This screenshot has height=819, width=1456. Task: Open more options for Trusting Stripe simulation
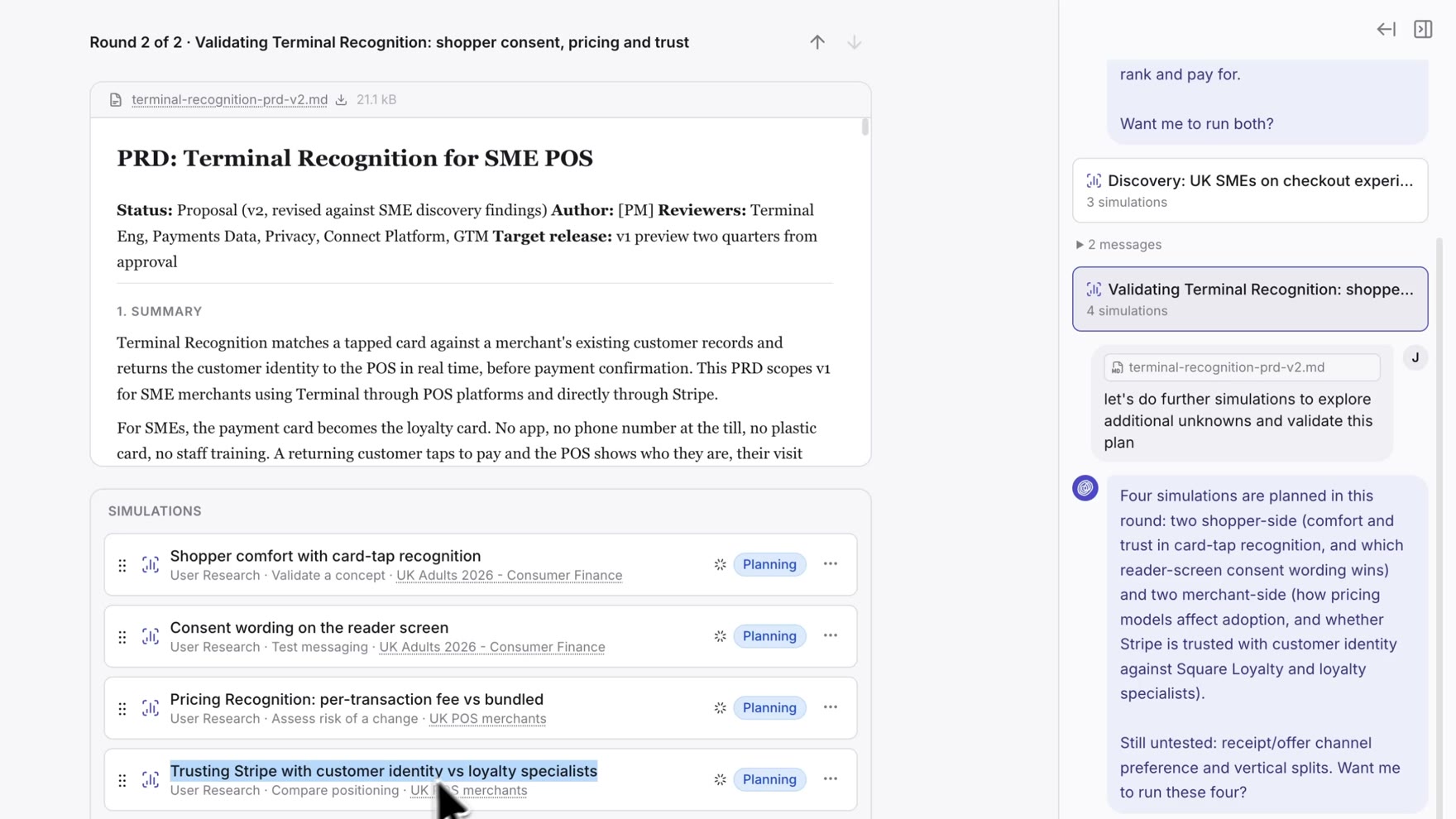pos(831,779)
